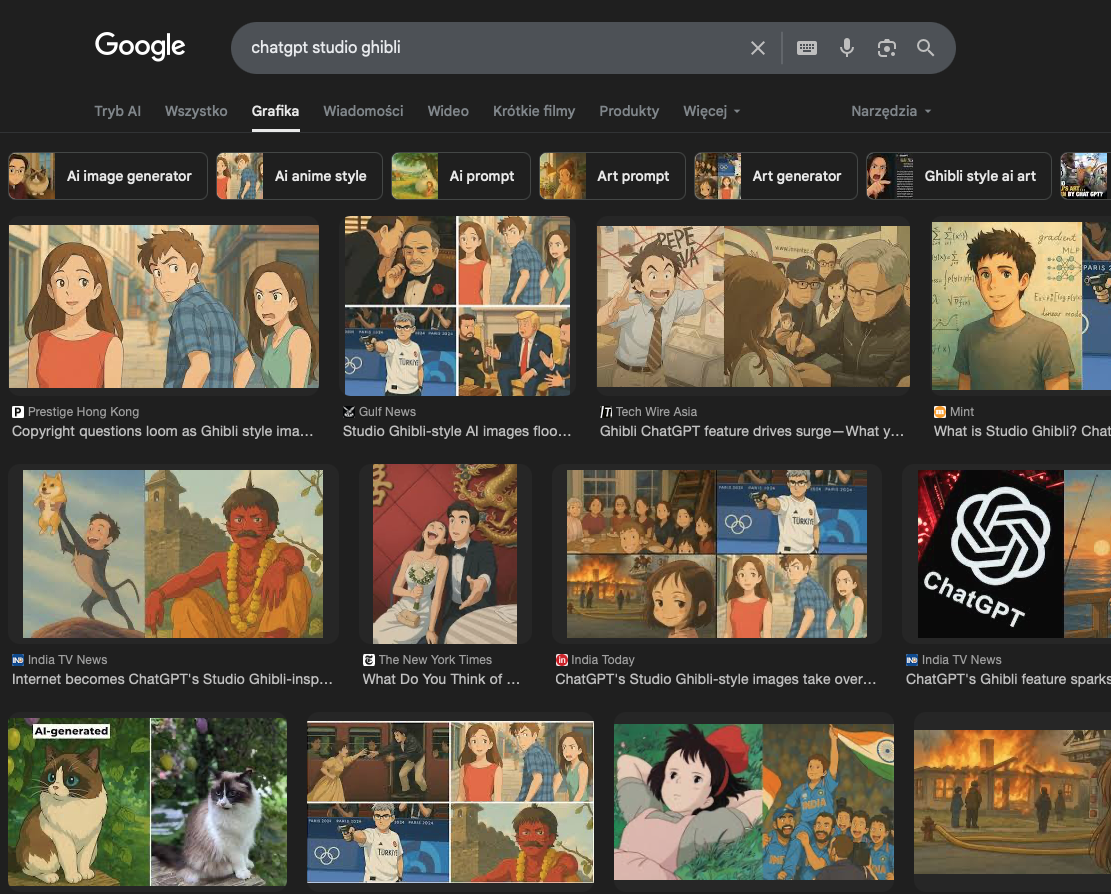Viewport: 1111px width, 894px height.
Task: Open 'What Do You Think of …' link
Action: coord(441,679)
